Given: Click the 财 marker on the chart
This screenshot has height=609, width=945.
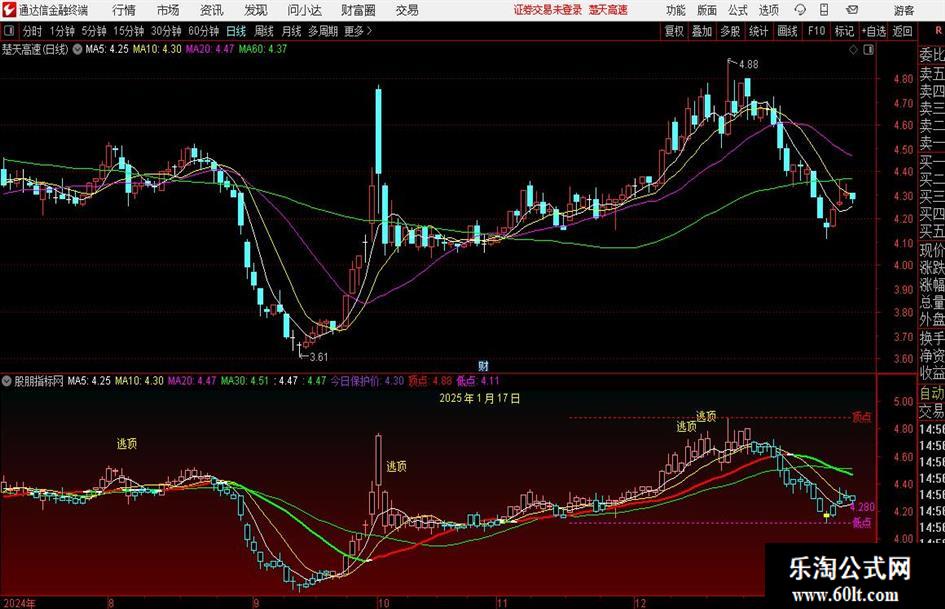Looking at the screenshot, I should (483, 365).
